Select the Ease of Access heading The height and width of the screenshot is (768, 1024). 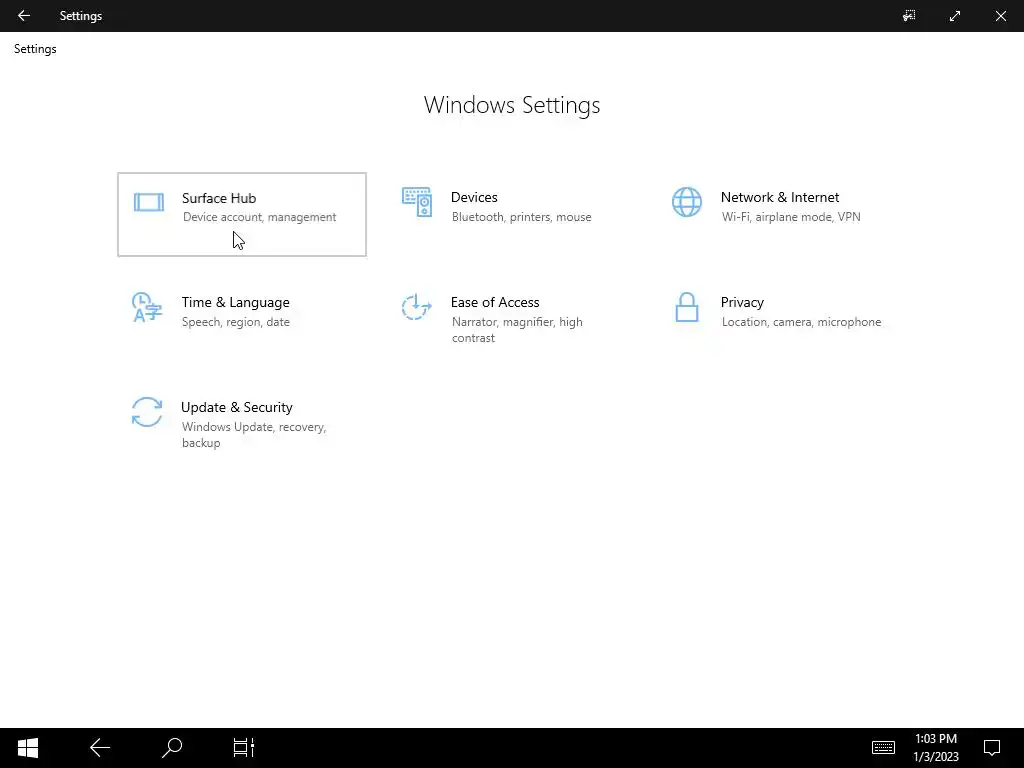point(495,302)
